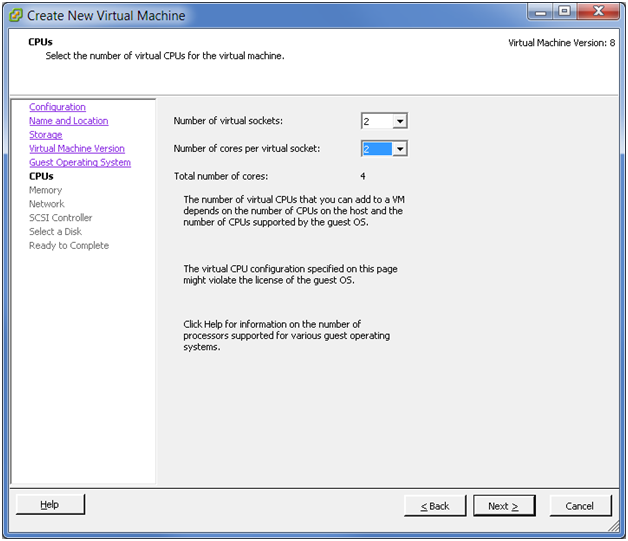Click the Virtual Machine Version: 8 label

click(562, 43)
